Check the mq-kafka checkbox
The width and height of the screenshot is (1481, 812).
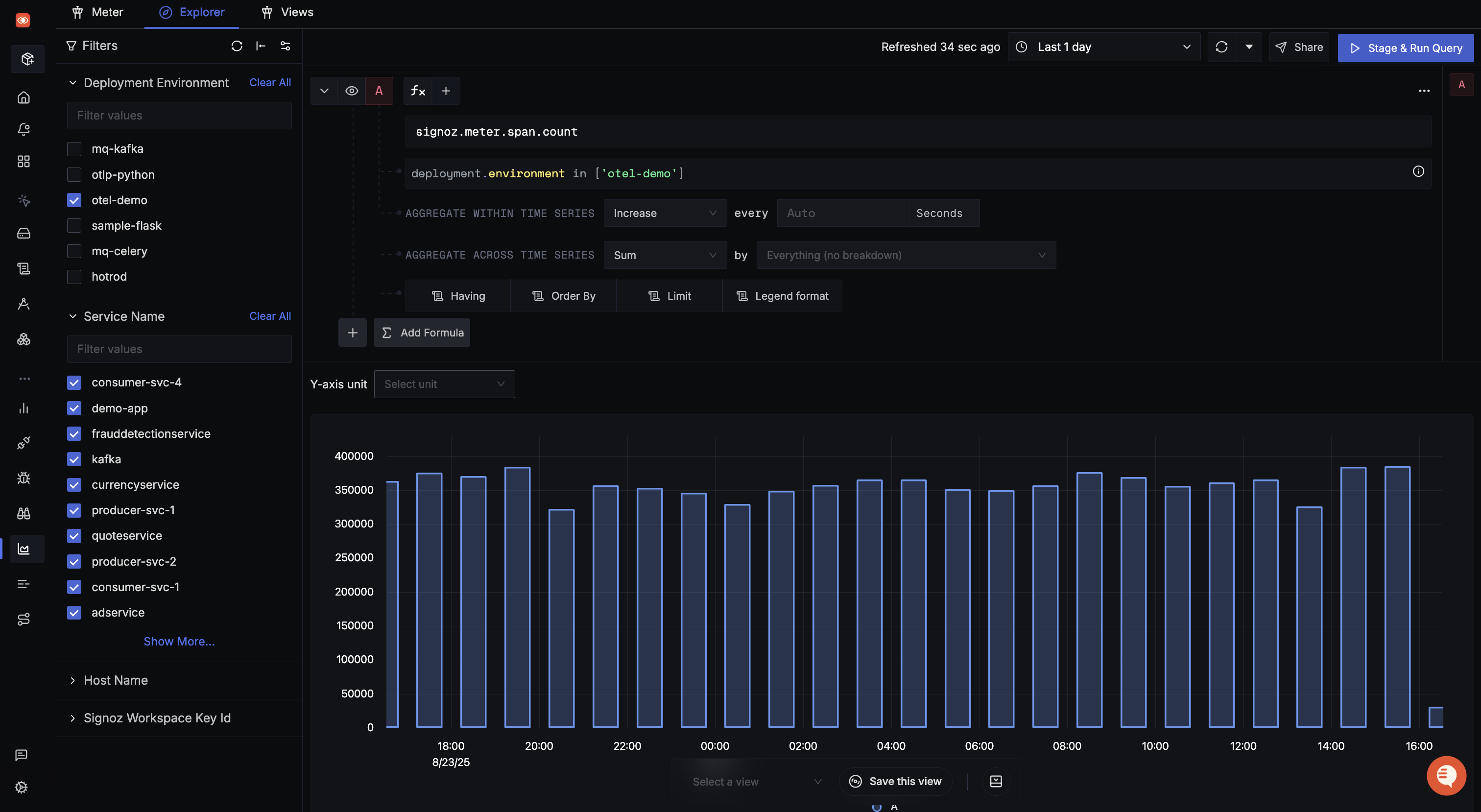[74, 149]
